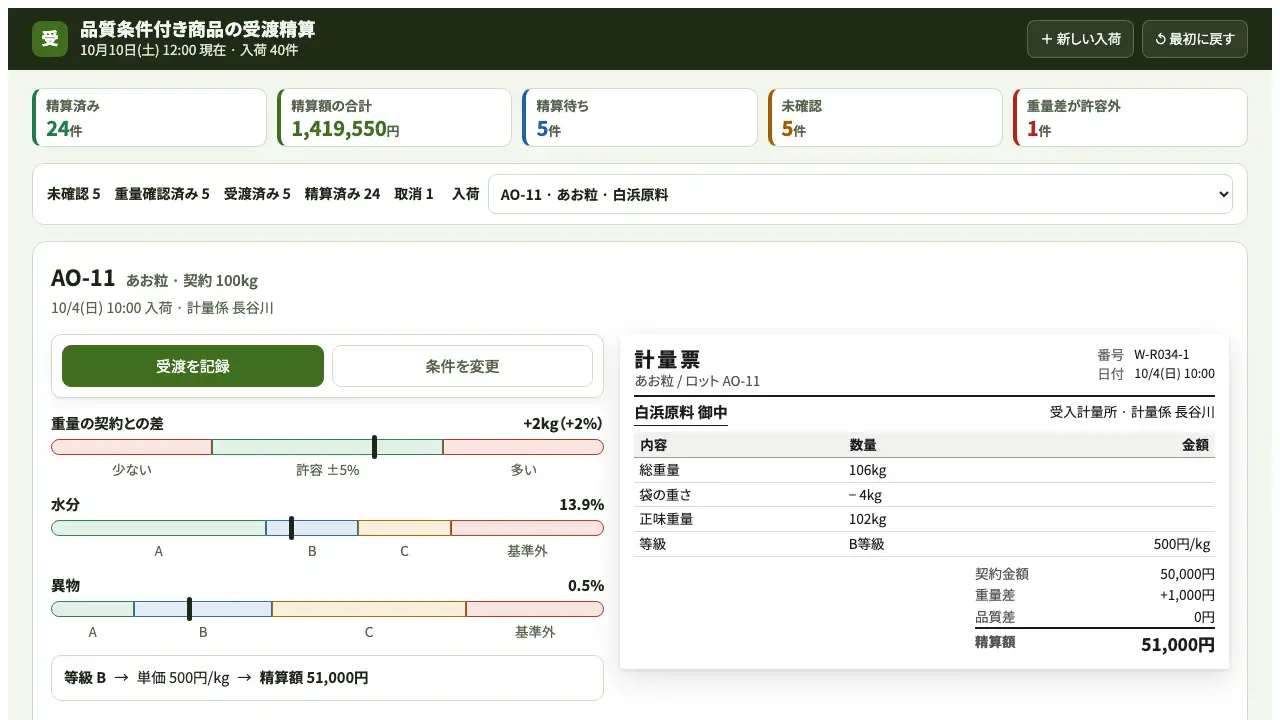Click the 品質差 0円 line

pyautogui.click(x=1095, y=617)
